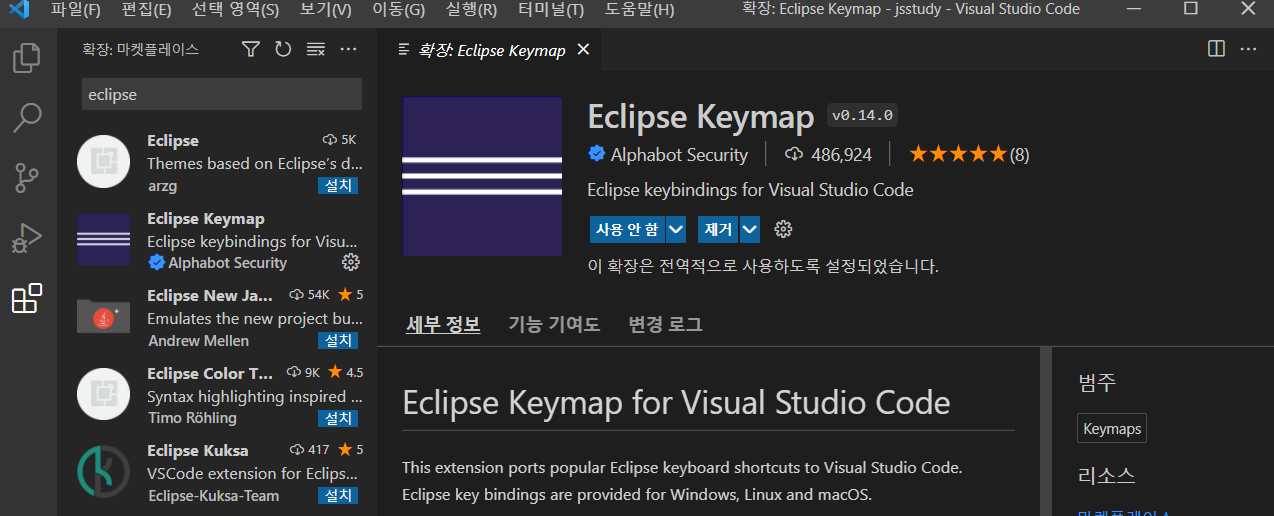The image size is (1274, 516).
Task: Click the Eclipse Keymap extension title
Action: [x=701, y=117]
